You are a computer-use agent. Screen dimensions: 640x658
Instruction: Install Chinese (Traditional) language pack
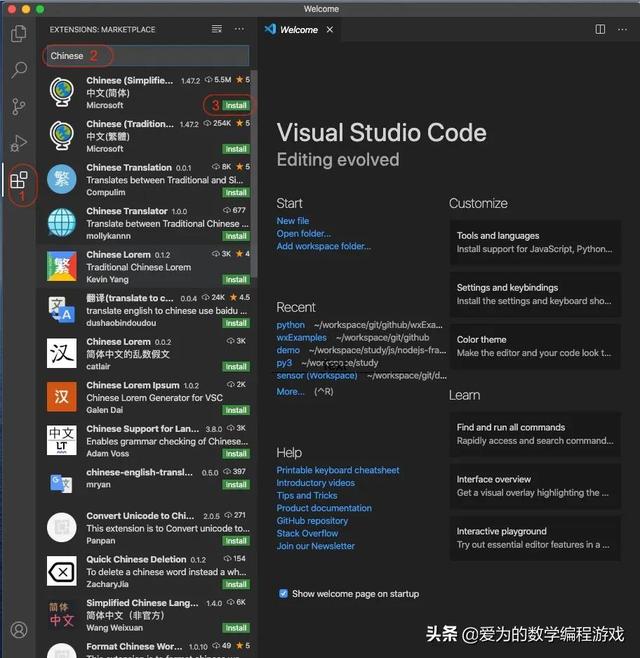(235, 149)
